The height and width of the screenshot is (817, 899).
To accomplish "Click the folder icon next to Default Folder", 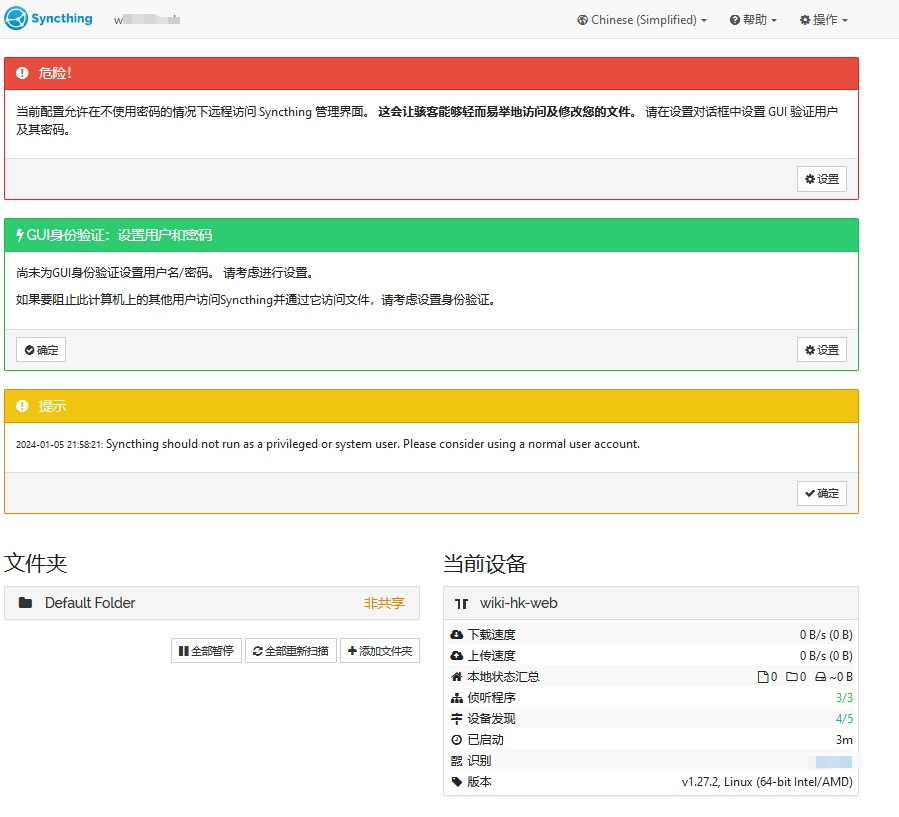I will pos(25,603).
